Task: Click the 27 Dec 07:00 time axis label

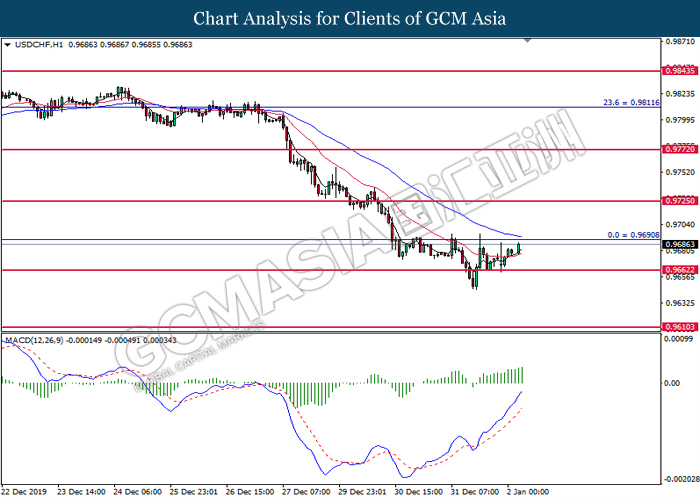Action: [306, 492]
